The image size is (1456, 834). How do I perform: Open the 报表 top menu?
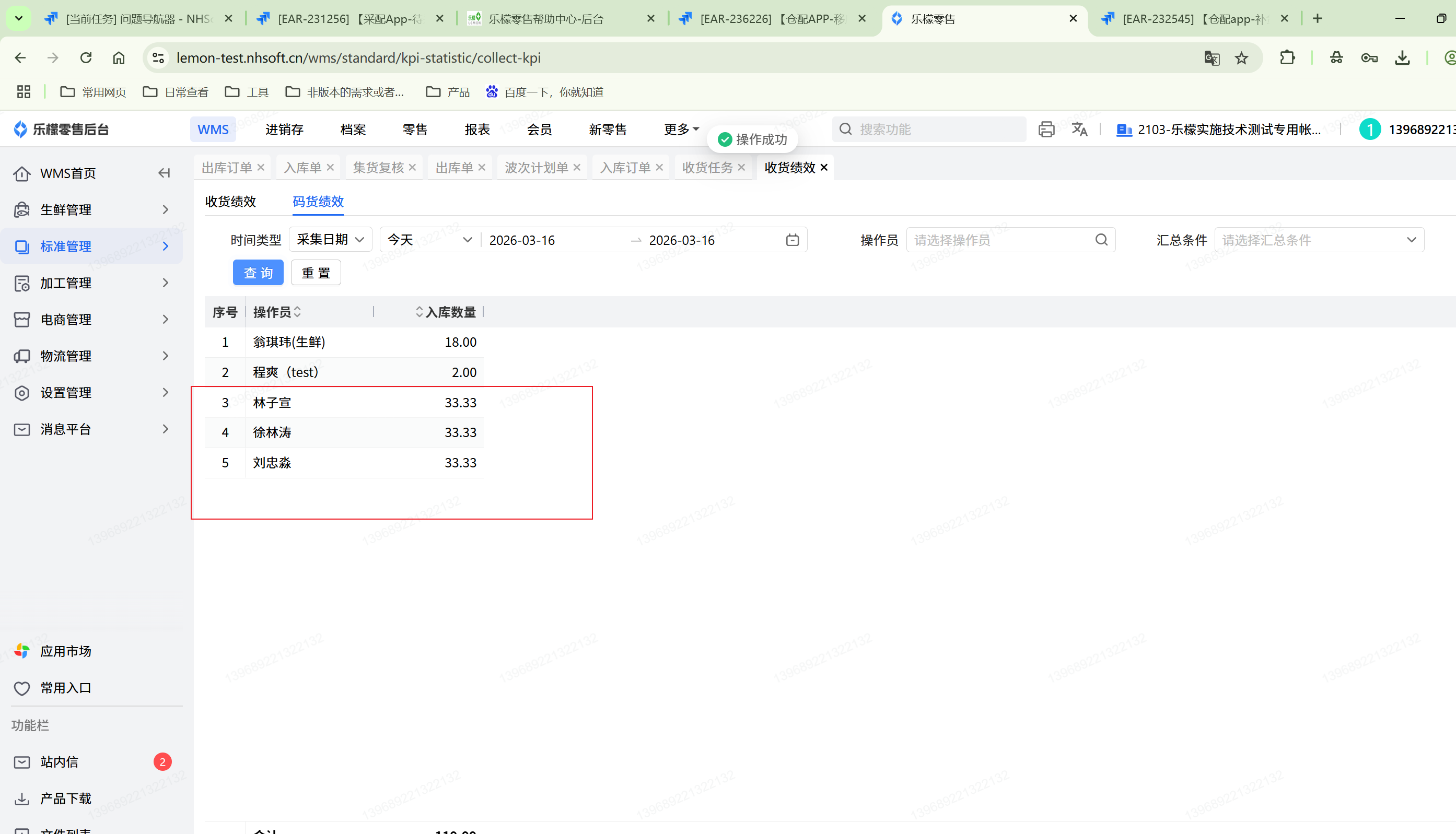(x=477, y=130)
